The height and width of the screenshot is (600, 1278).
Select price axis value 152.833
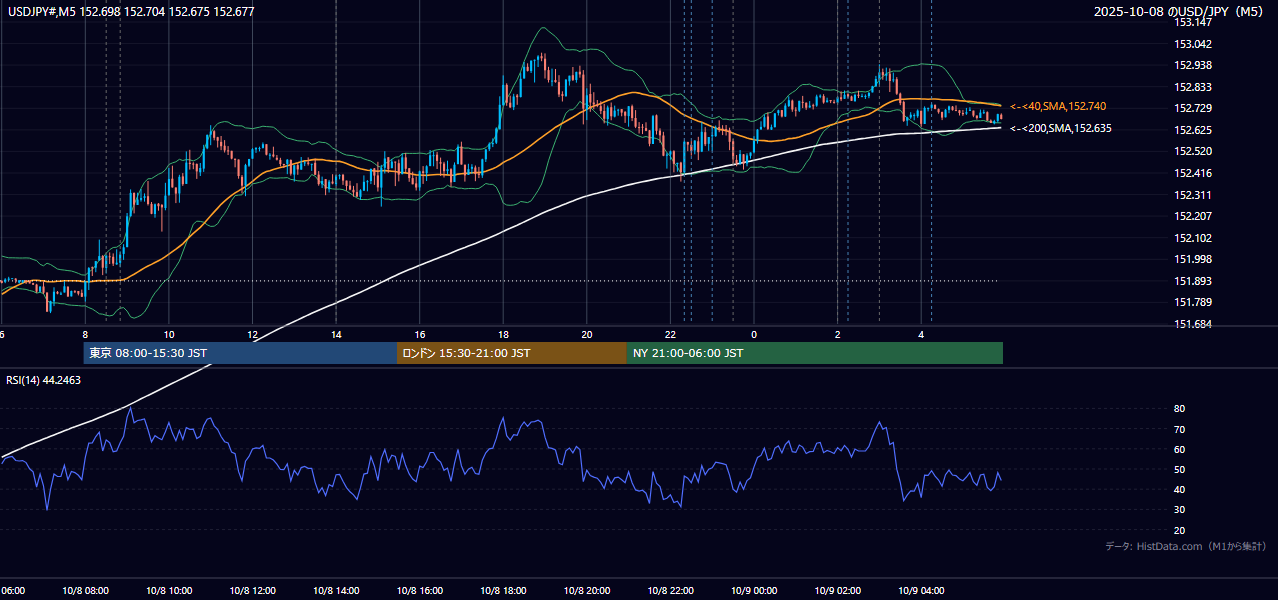click(1193, 87)
